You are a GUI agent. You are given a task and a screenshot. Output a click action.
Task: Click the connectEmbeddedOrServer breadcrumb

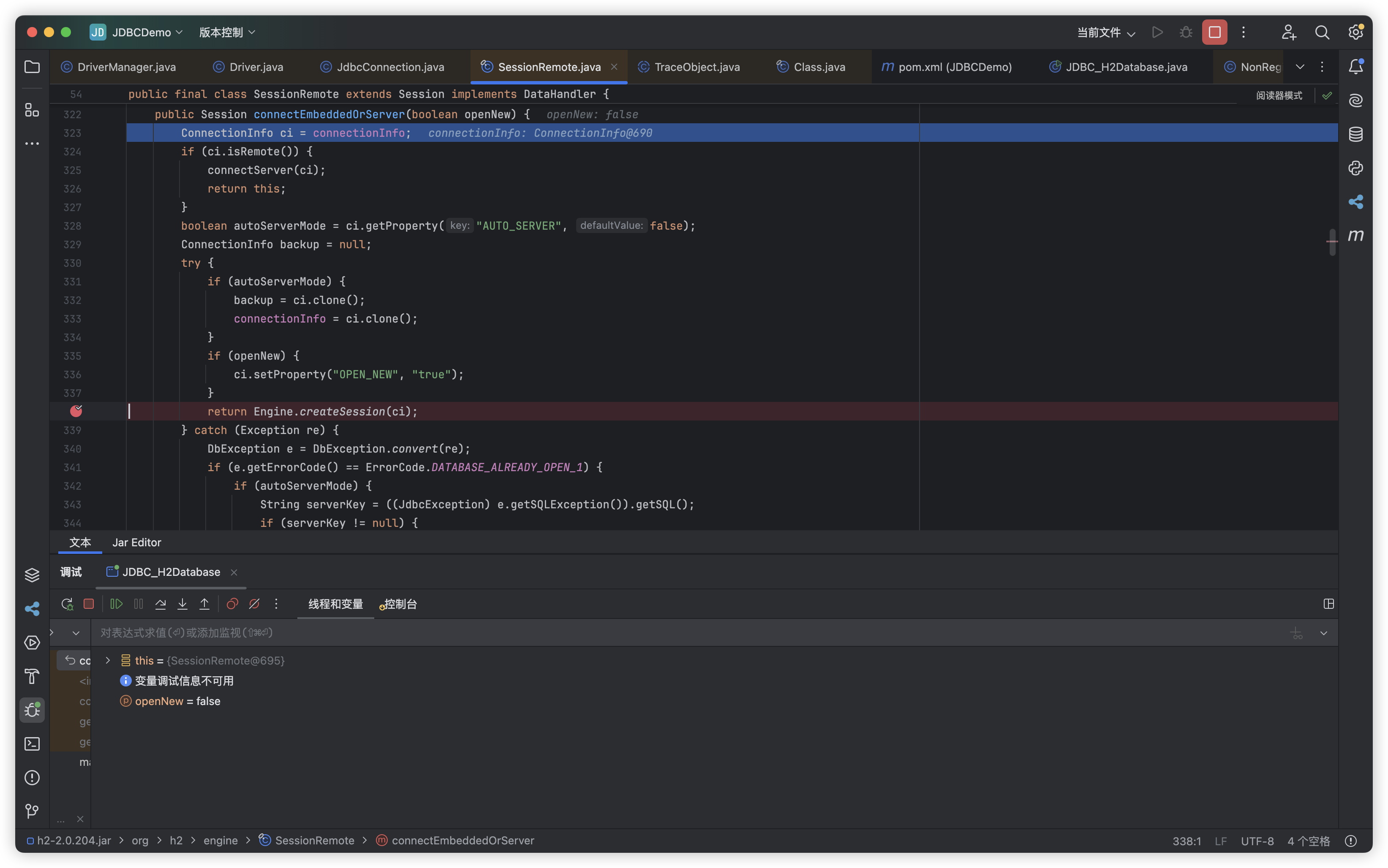(455, 841)
